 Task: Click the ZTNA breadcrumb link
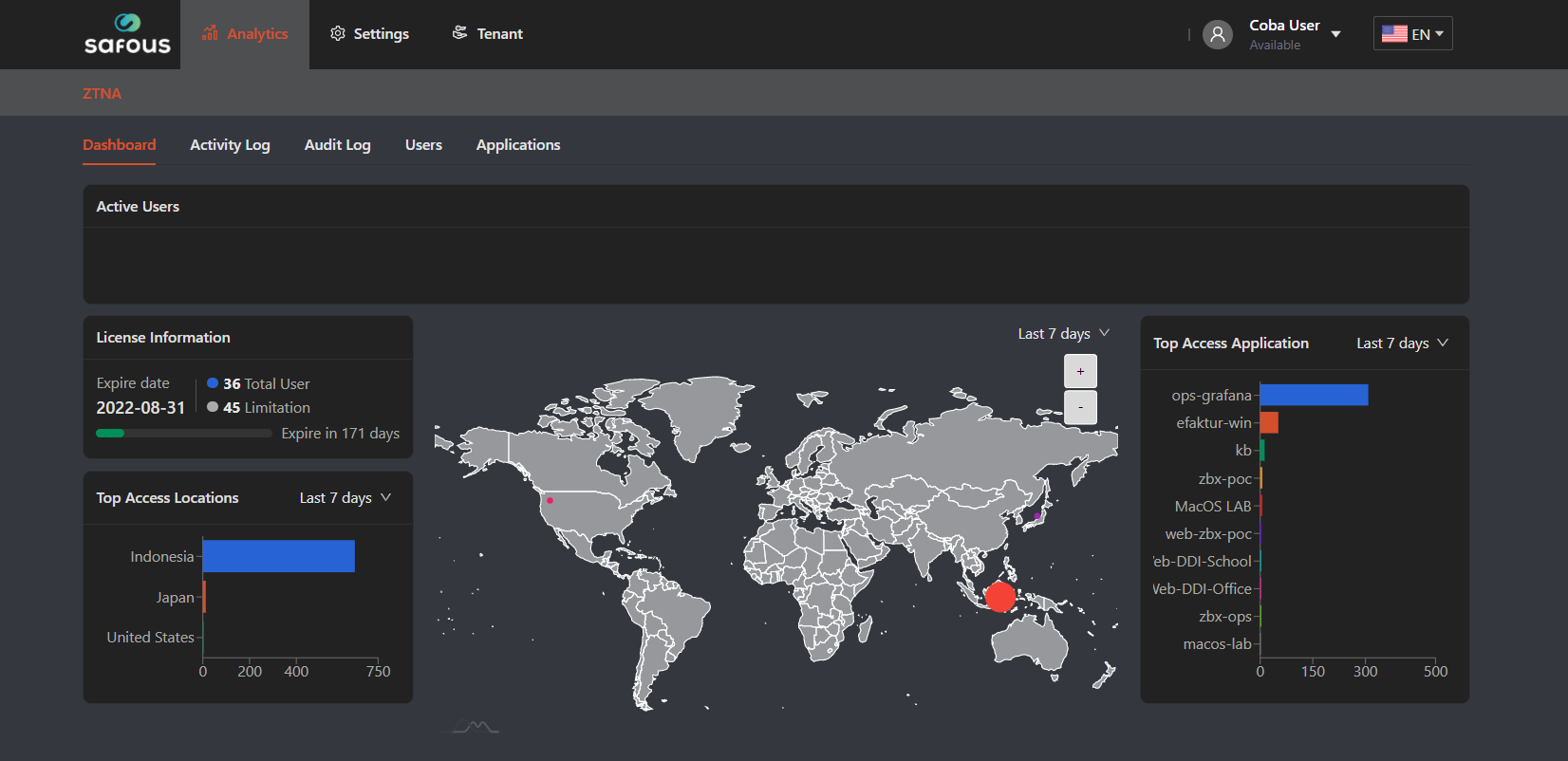tap(102, 93)
